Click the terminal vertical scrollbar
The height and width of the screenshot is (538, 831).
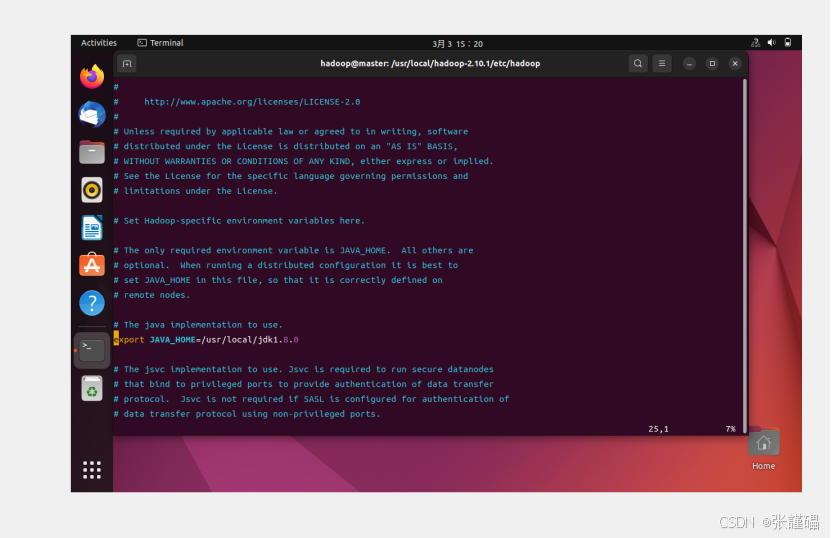[x=745, y=256]
